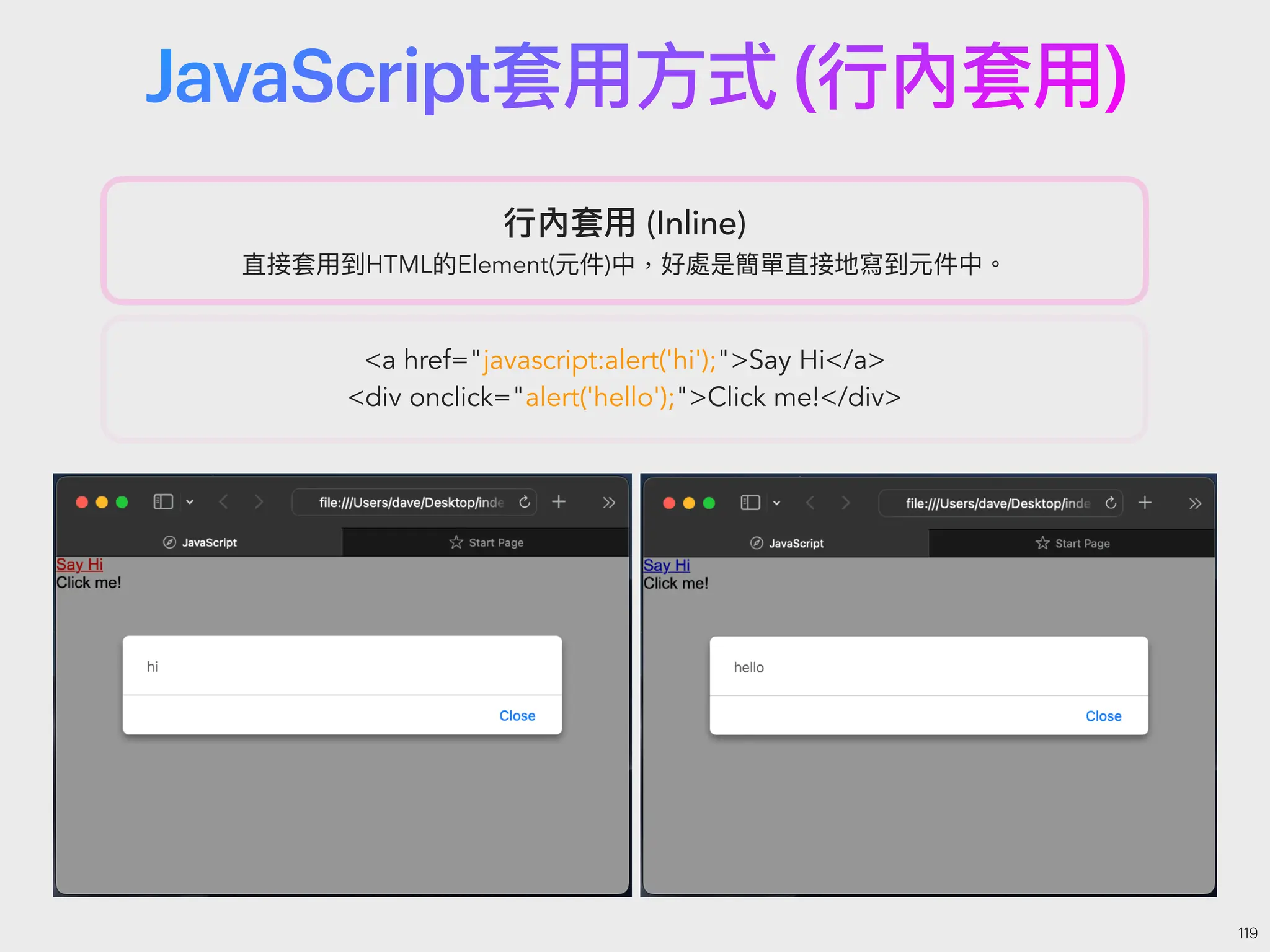Select Start Page tab in right window
This screenshot has width=1270, height=952.
tap(1072, 544)
